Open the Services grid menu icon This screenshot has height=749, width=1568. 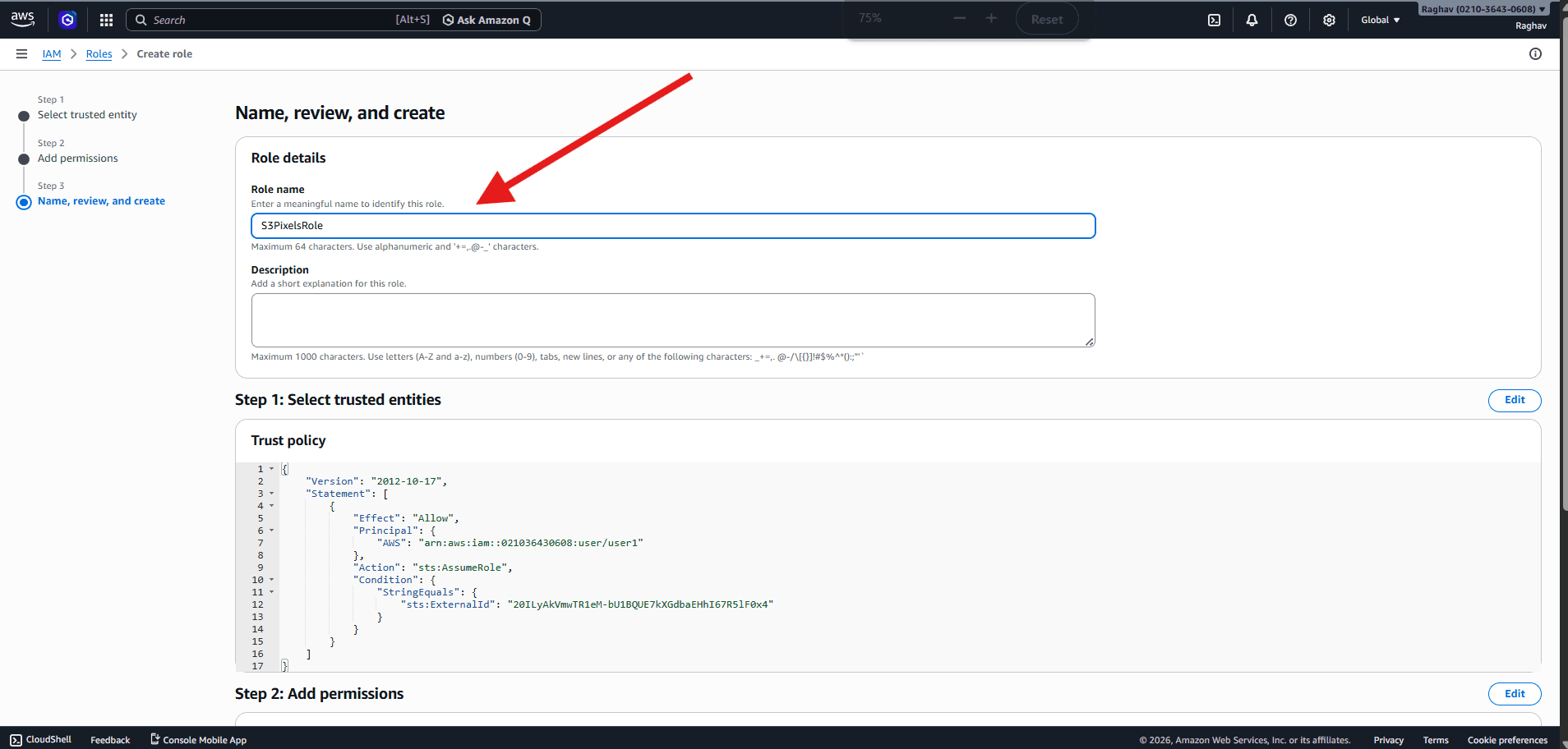tap(106, 20)
